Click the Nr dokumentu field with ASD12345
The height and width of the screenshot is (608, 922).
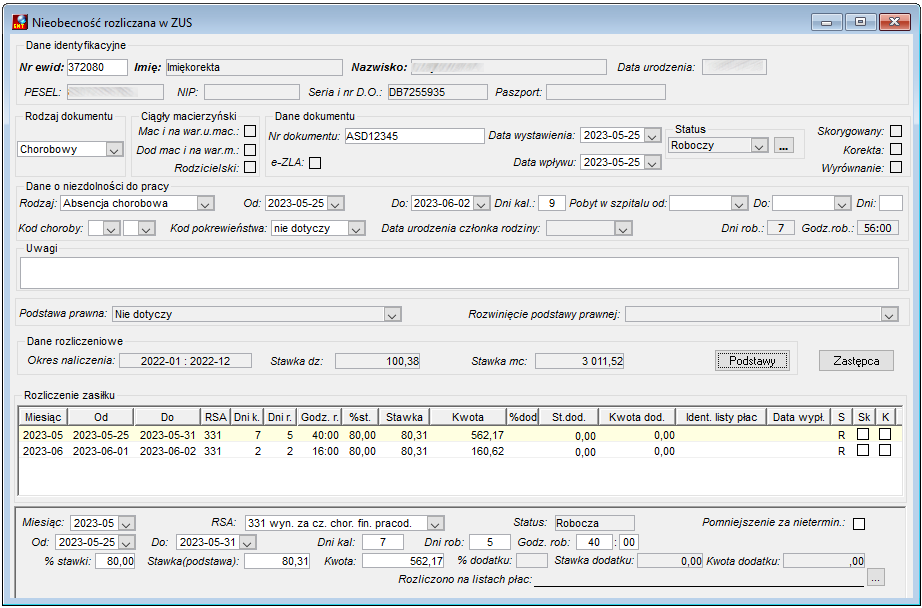[415, 136]
